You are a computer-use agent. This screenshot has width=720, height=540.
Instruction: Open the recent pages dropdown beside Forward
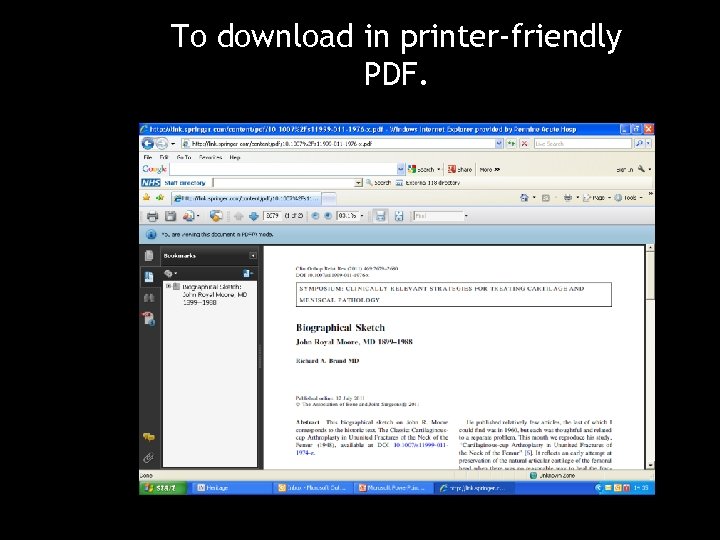click(173, 144)
